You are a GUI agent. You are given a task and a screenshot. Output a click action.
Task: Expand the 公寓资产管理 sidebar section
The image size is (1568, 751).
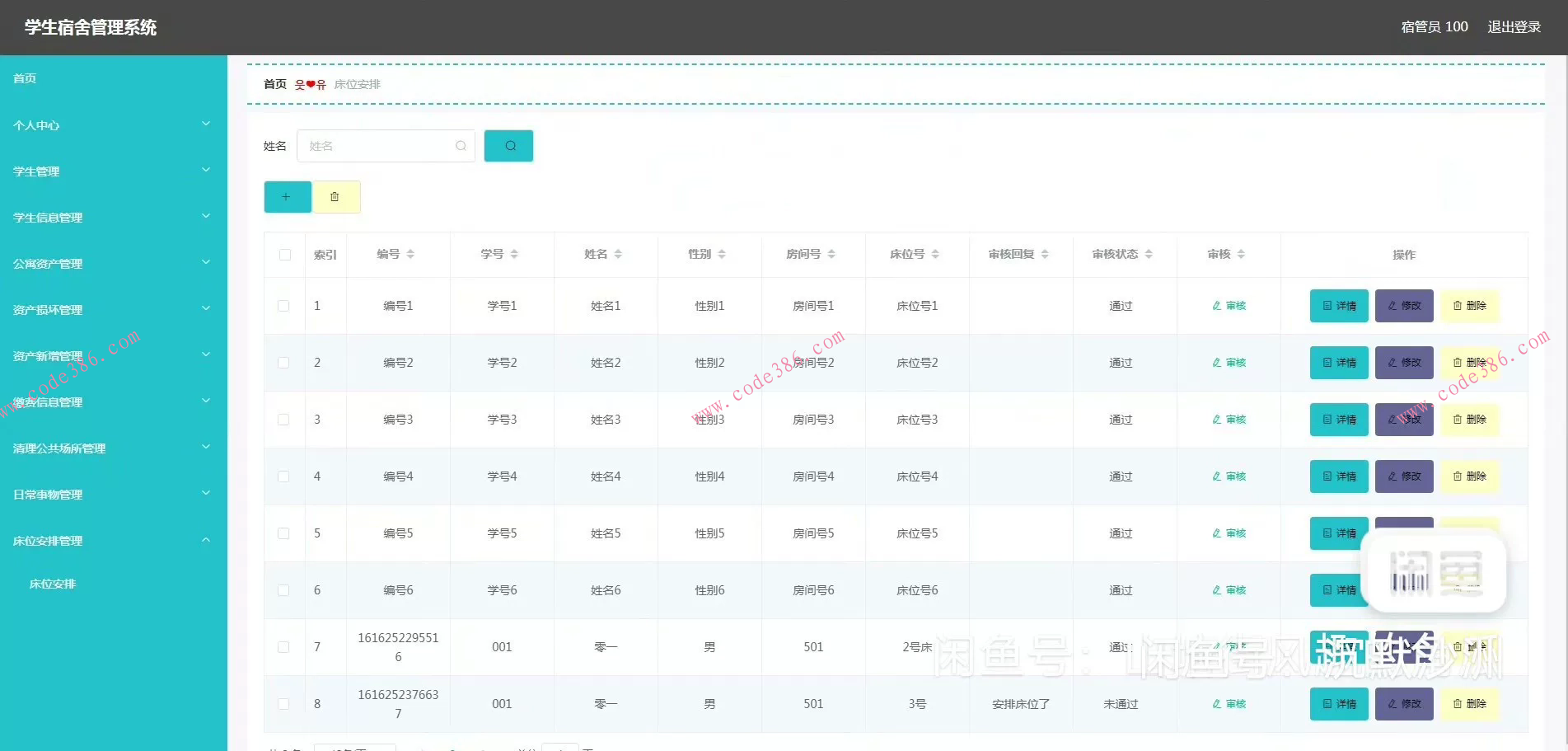point(113,264)
